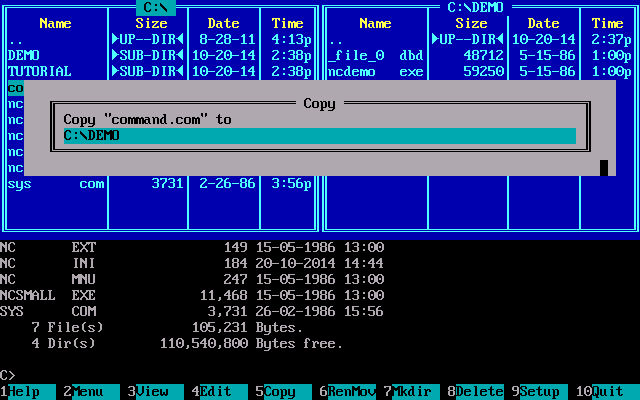The width and height of the screenshot is (640, 400).
Task: Click the Date column header in left panel
Action: point(223,23)
